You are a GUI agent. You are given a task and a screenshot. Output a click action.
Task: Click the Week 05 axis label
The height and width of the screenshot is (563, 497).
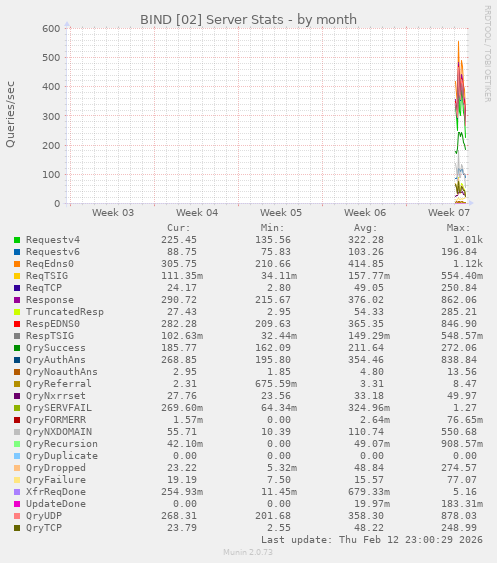[x=281, y=213]
